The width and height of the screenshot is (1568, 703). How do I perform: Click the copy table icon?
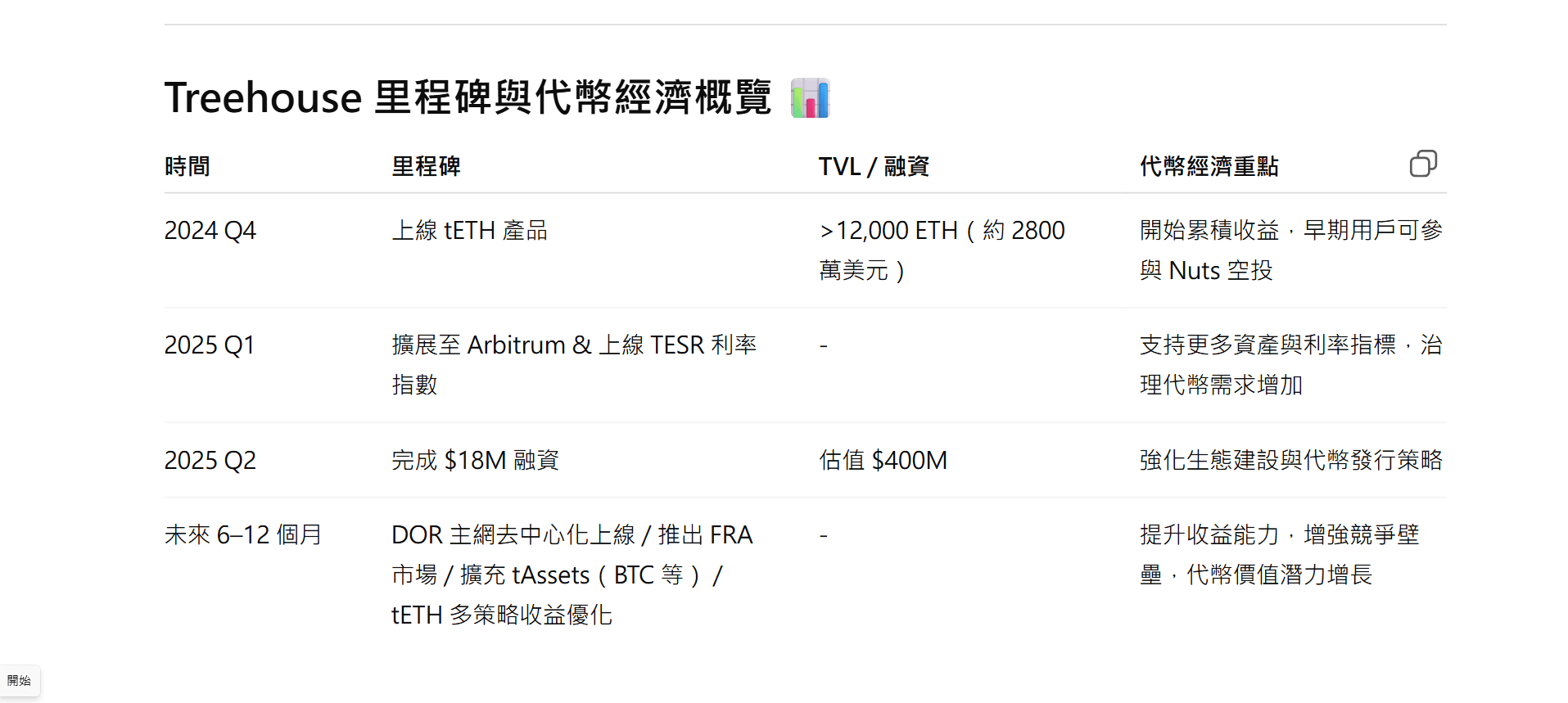[x=1423, y=164]
